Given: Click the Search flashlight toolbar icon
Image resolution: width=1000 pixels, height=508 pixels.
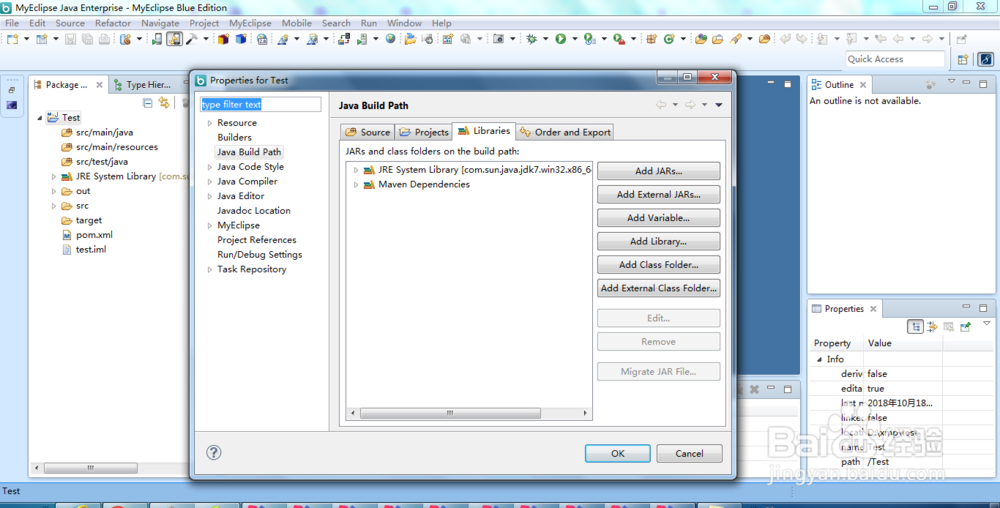Looking at the screenshot, I should click(735, 39).
